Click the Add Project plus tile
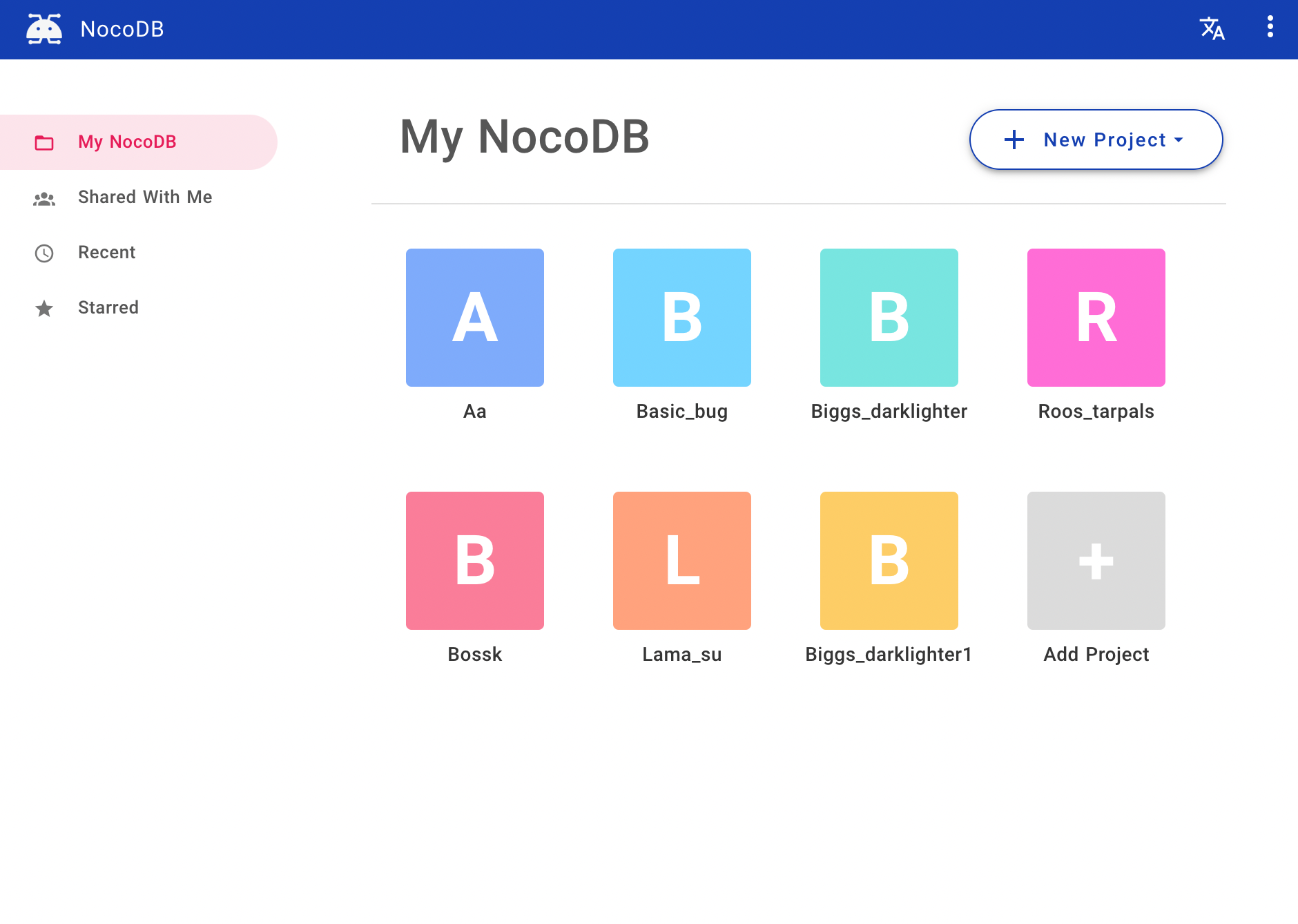The image size is (1298, 924). [x=1095, y=561]
